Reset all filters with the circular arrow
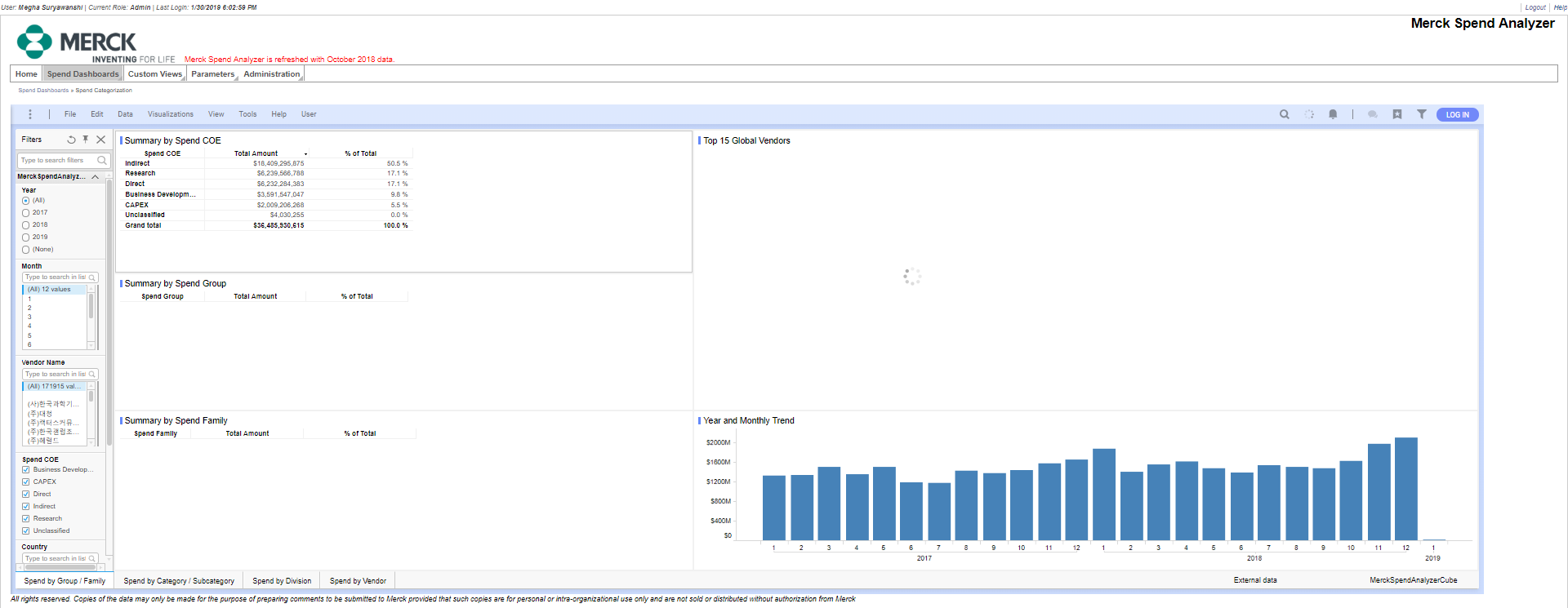This screenshot has width=1568, height=608. click(71, 140)
